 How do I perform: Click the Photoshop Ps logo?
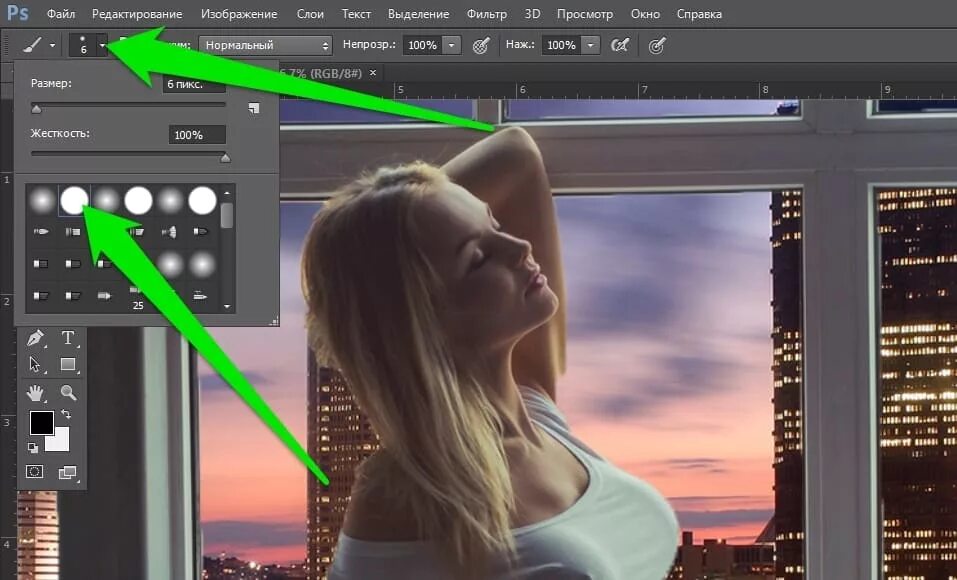pos(17,13)
